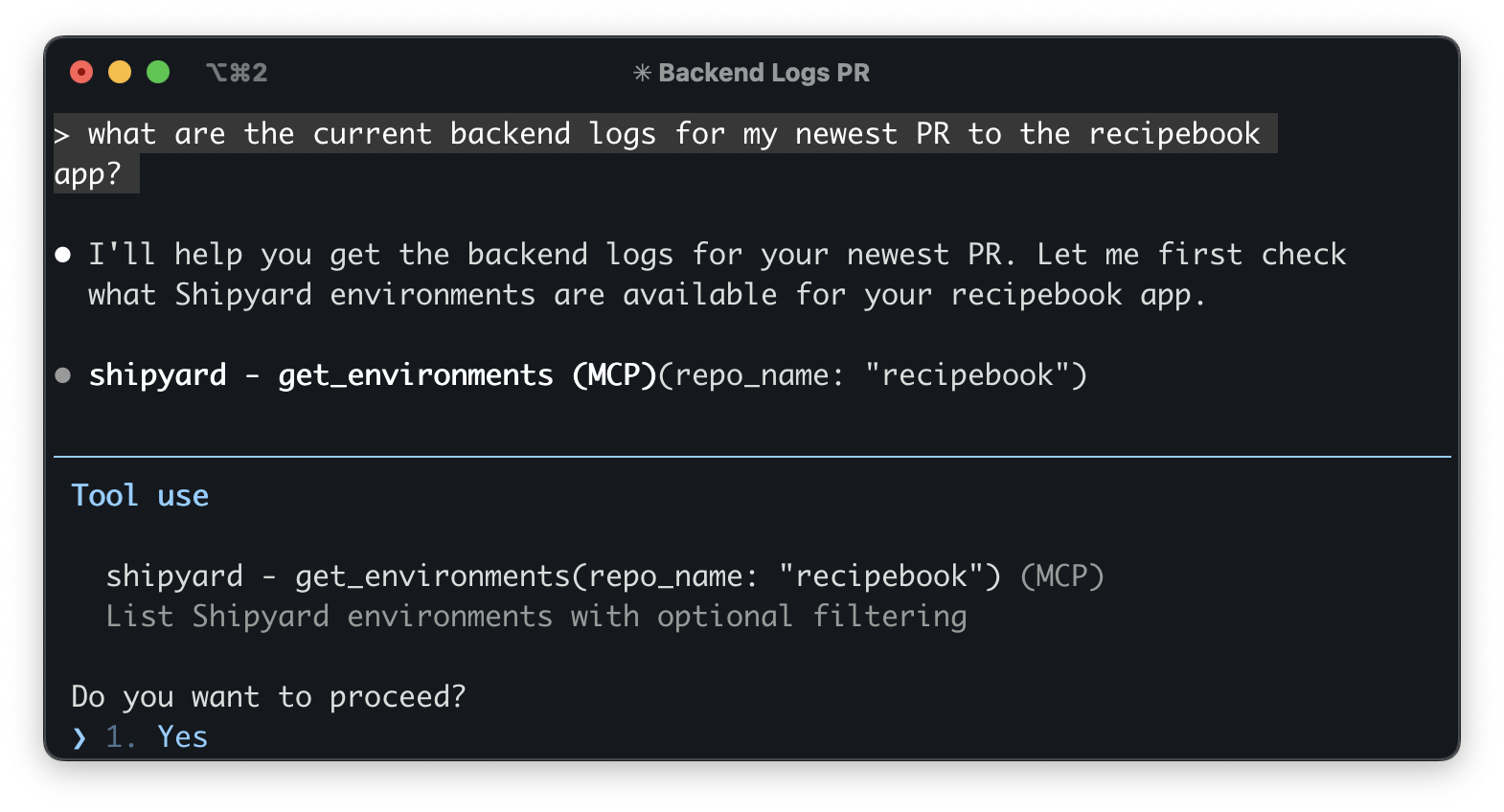
Task: Click the white bullet beside the assistant reply
Action: click(63, 255)
